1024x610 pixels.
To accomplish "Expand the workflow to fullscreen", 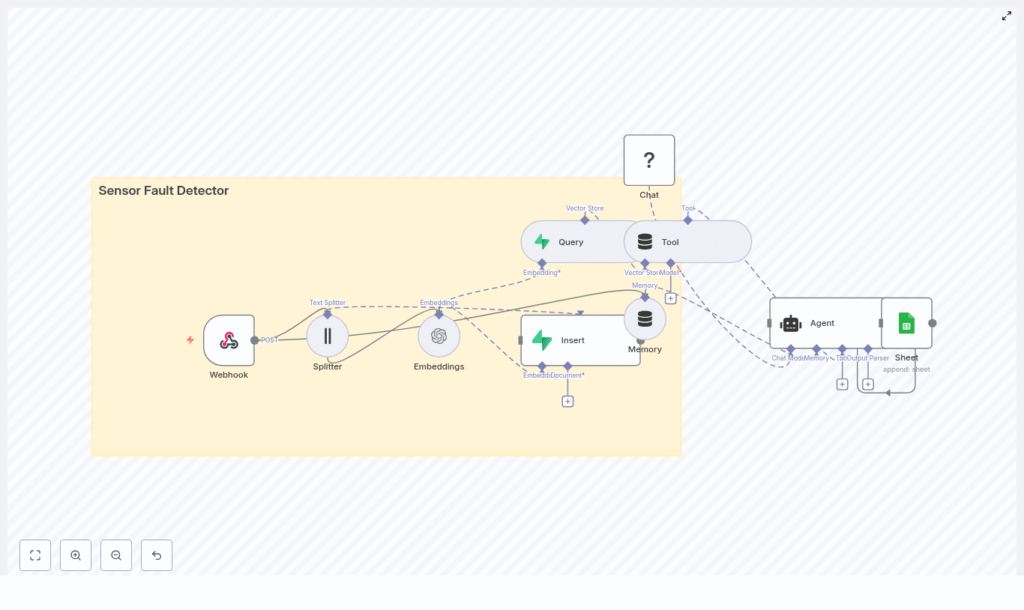I will coord(1006,16).
